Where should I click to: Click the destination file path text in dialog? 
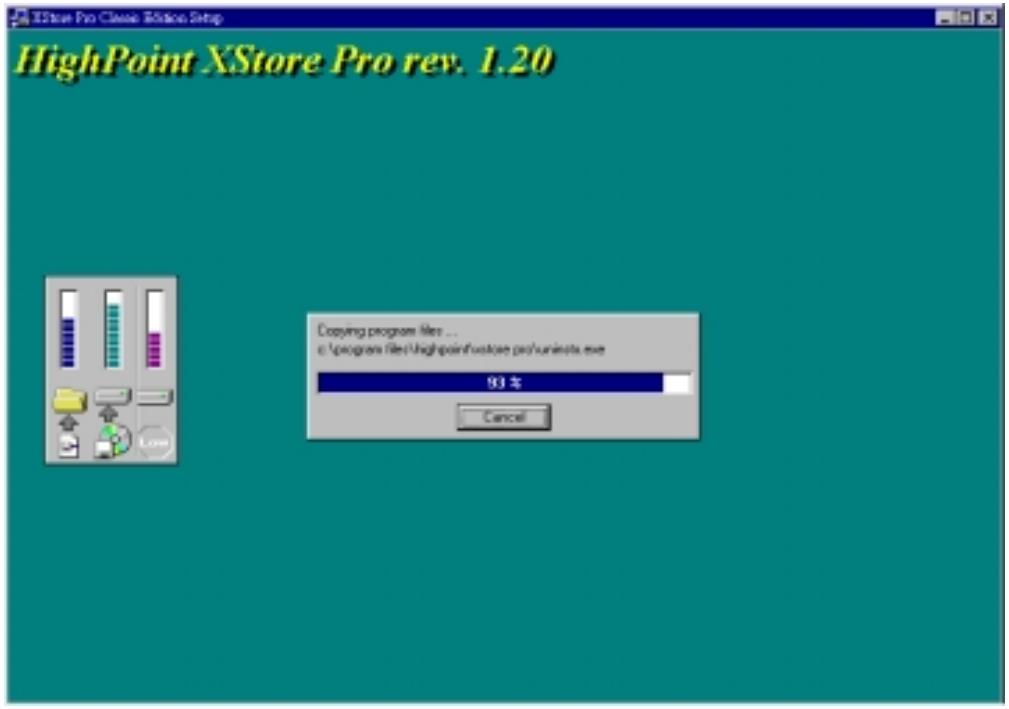pos(461,349)
